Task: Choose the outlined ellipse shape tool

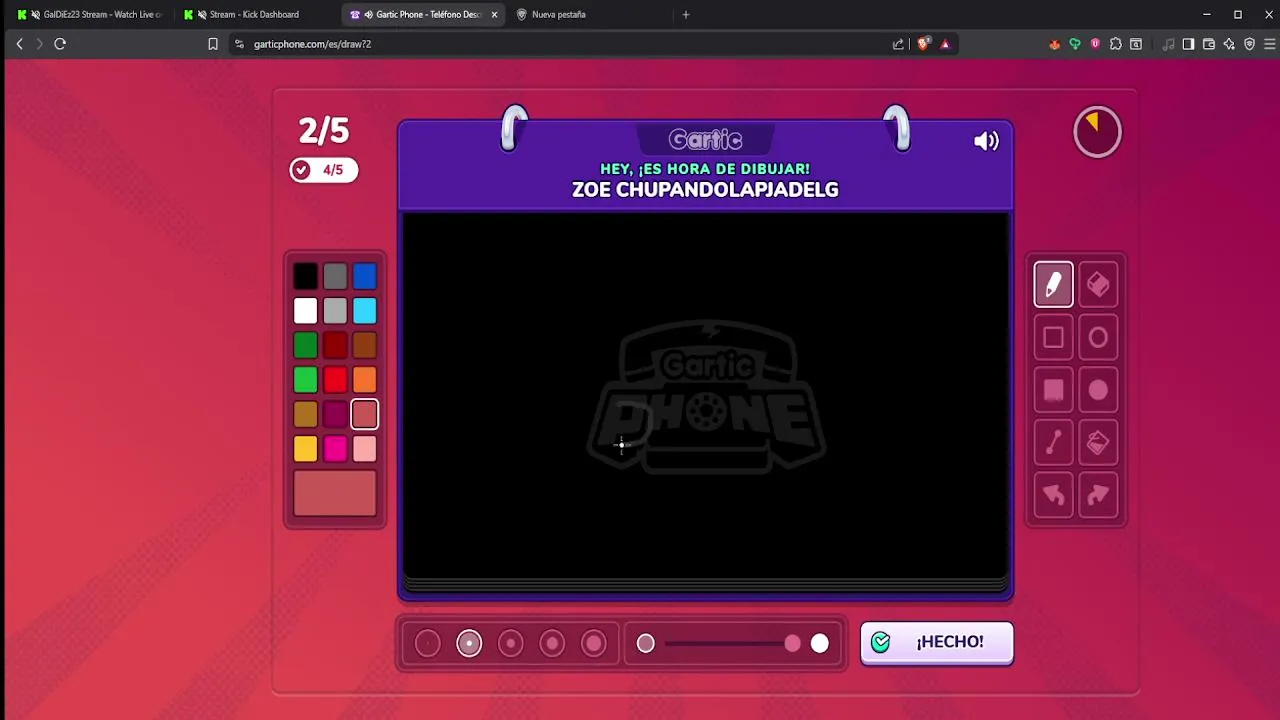Action: click(1098, 338)
